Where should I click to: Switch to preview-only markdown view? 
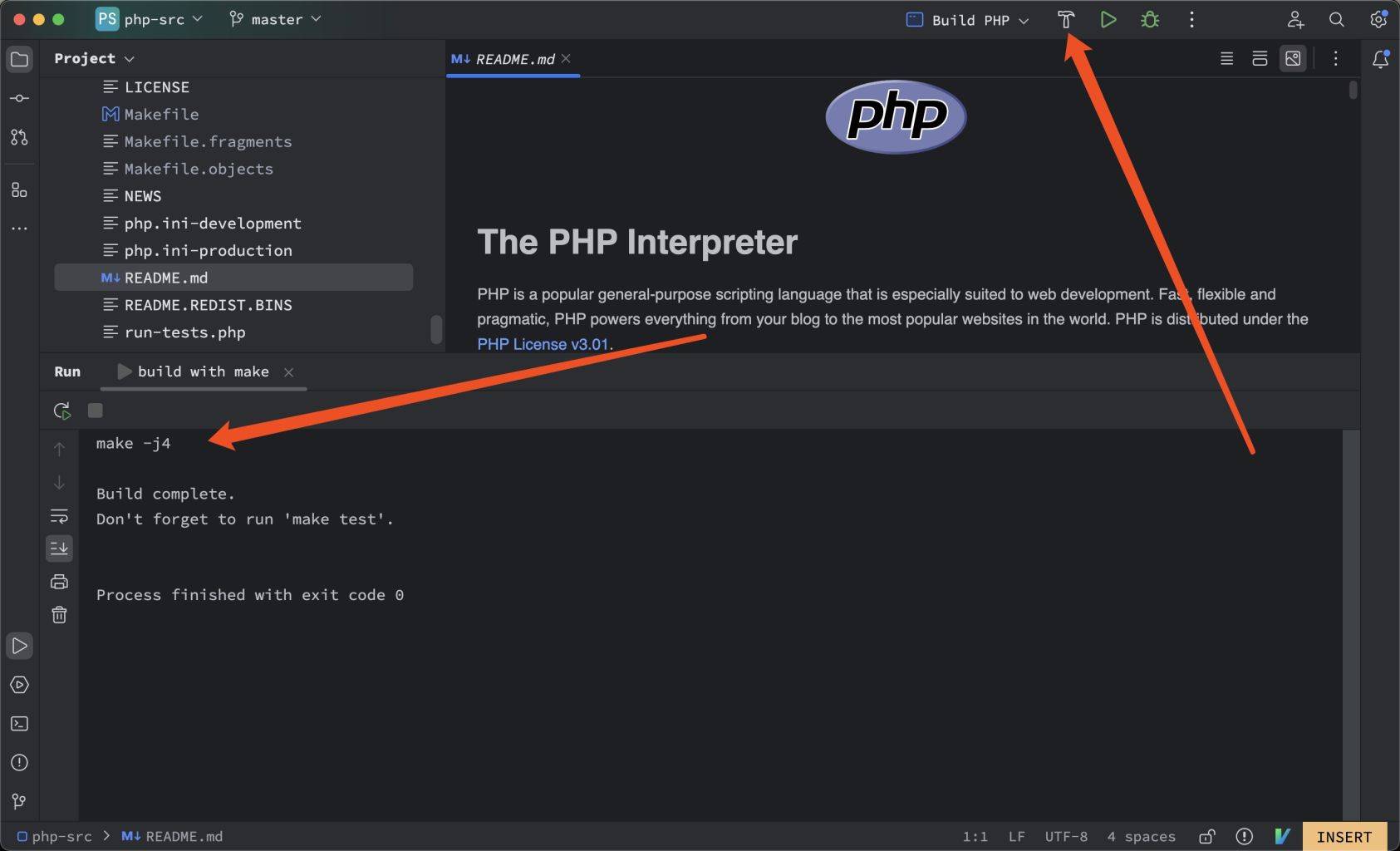(1293, 58)
